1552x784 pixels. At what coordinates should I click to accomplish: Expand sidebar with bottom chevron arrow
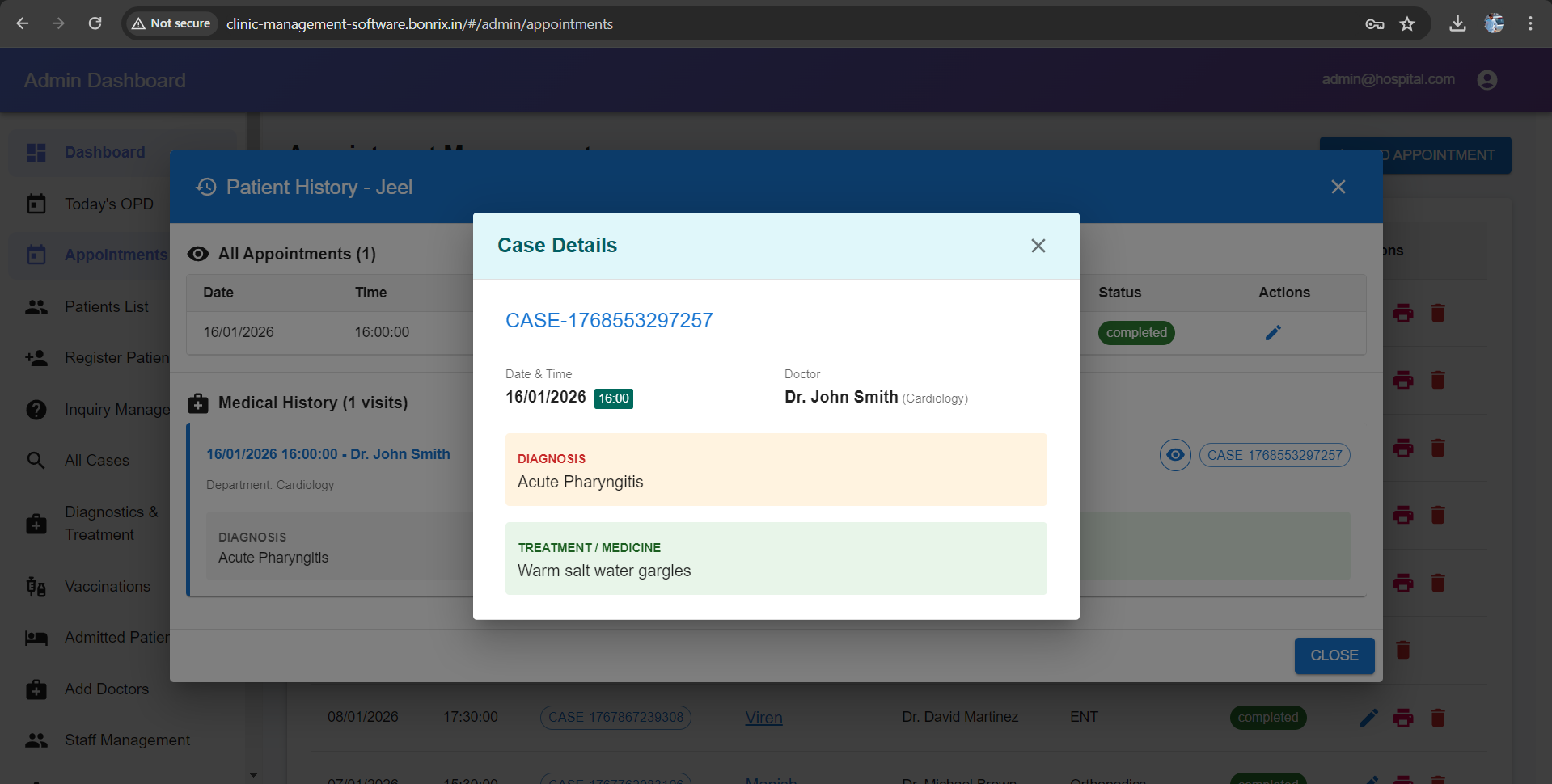tap(252, 774)
